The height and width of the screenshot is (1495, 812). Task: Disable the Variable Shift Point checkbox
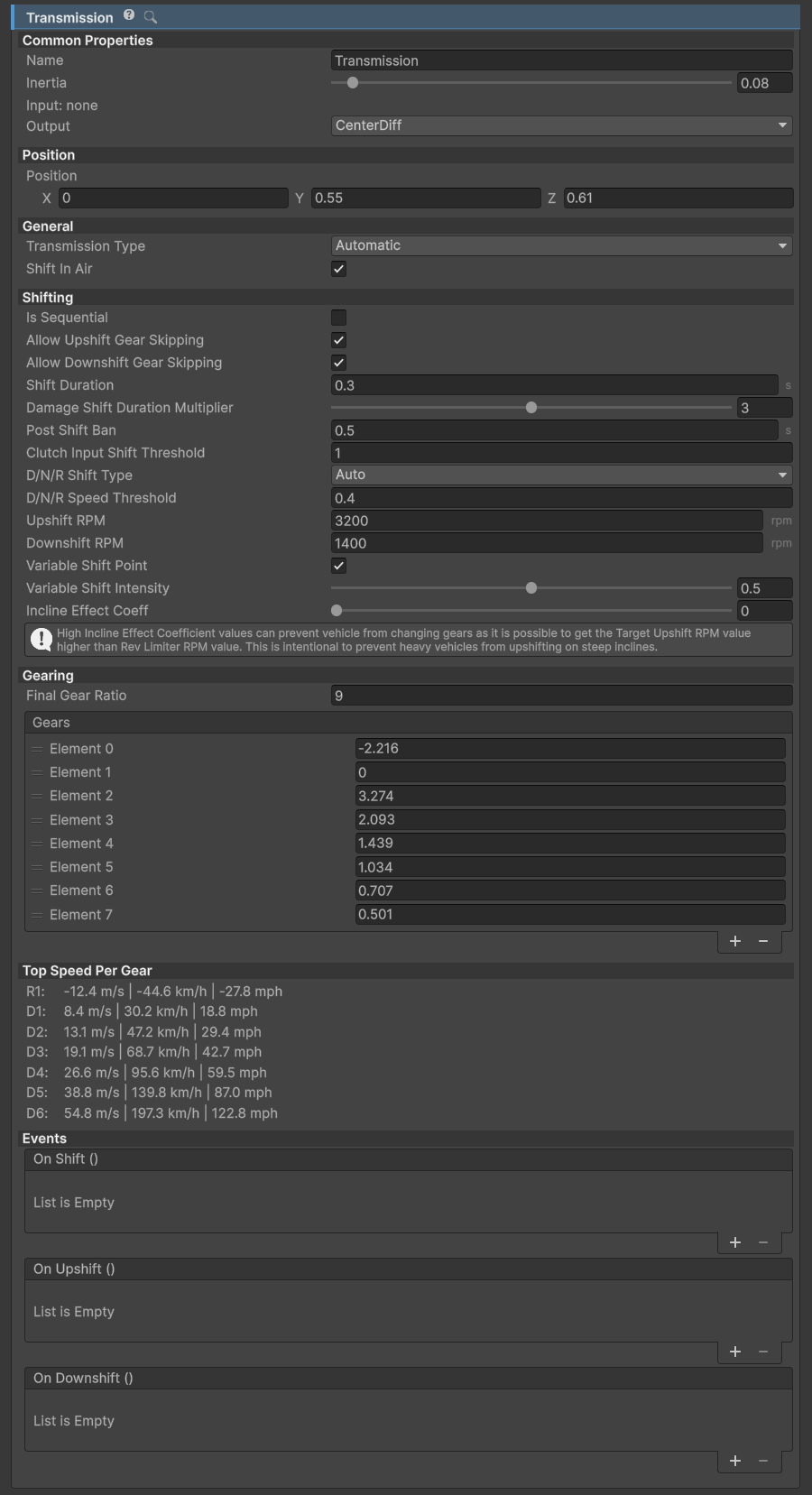click(x=339, y=566)
